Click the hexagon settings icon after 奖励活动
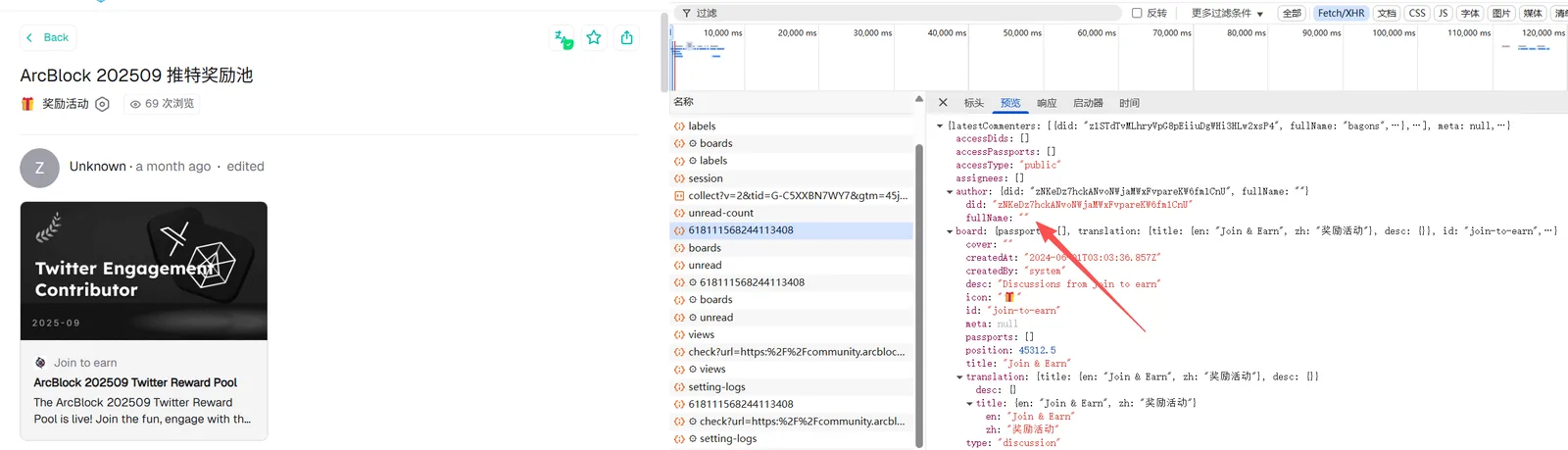1568x450 pixels. (x=102, y=104)
